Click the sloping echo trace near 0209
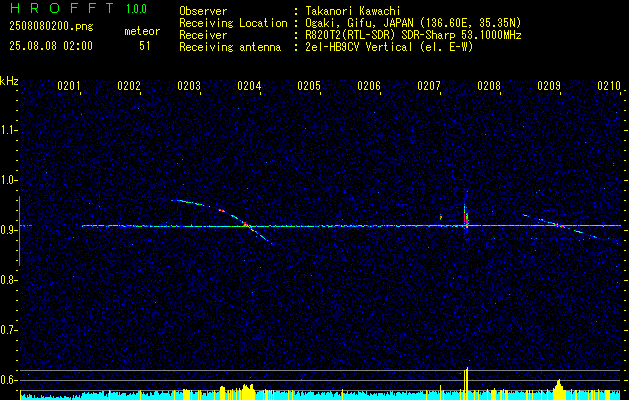 pos(562,226)
